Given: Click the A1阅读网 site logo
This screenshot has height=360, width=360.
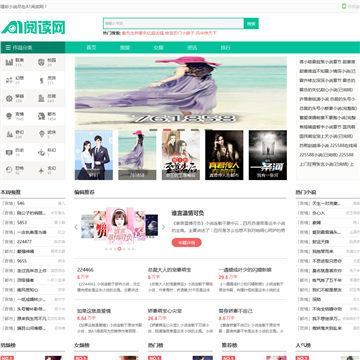Looking at the screenshot, I should pos(33,27).
